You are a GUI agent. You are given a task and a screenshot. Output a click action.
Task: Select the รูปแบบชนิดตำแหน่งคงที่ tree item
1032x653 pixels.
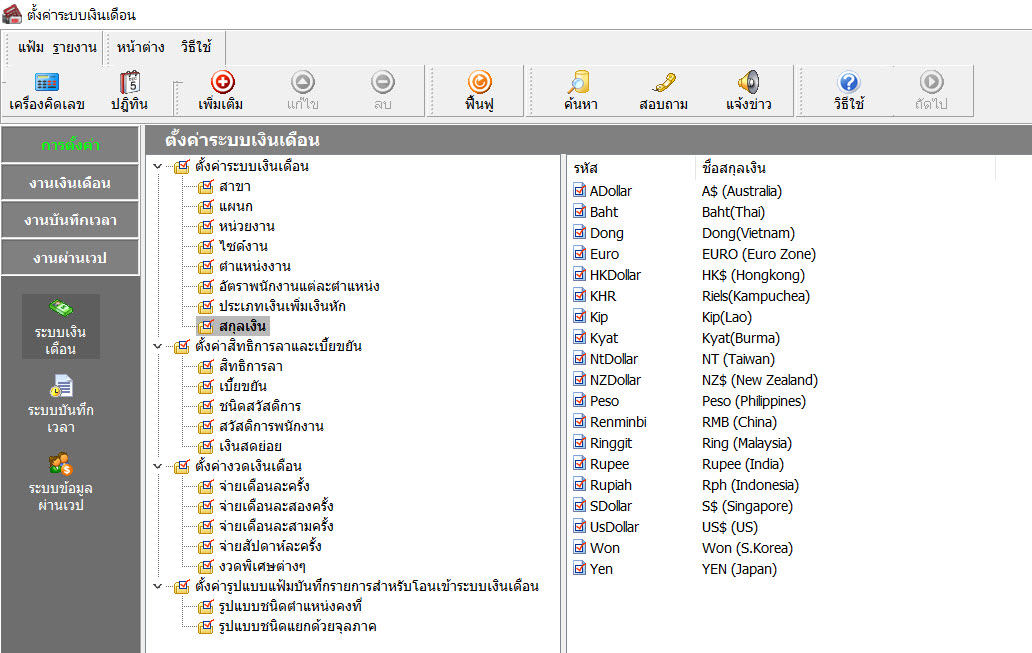(x=290, y=606)
